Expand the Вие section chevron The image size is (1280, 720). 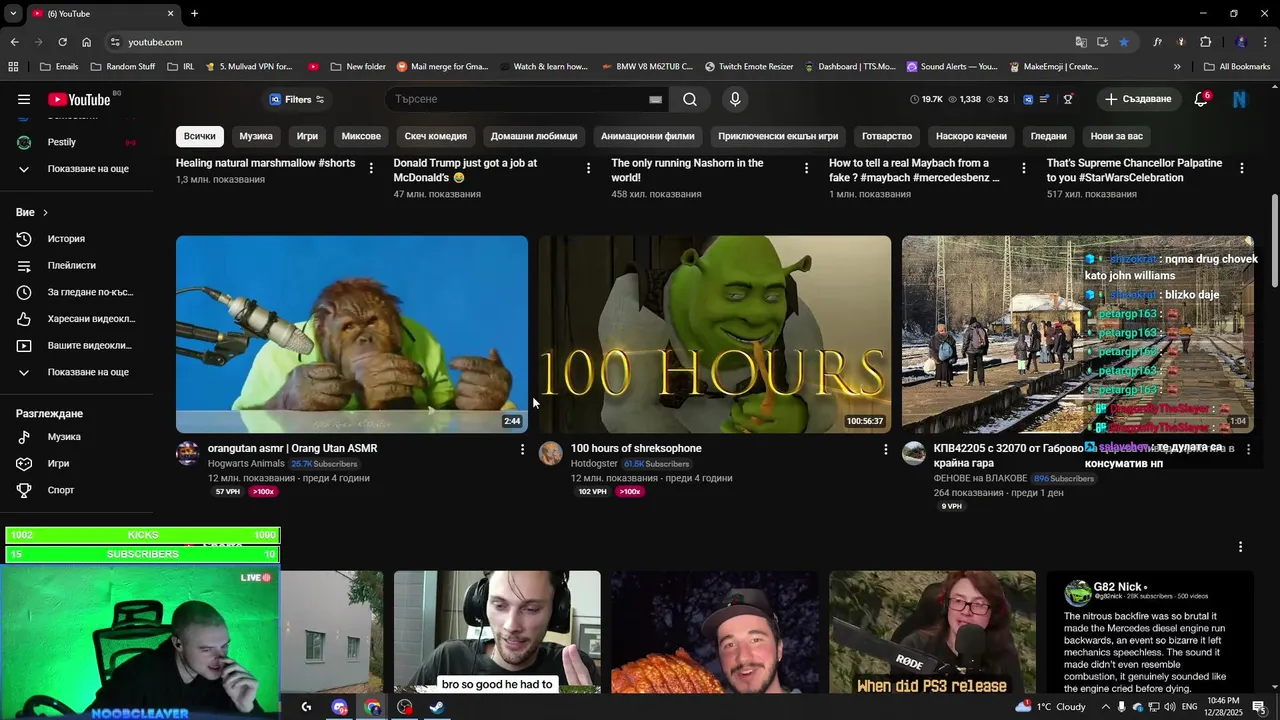click(45, 213)
